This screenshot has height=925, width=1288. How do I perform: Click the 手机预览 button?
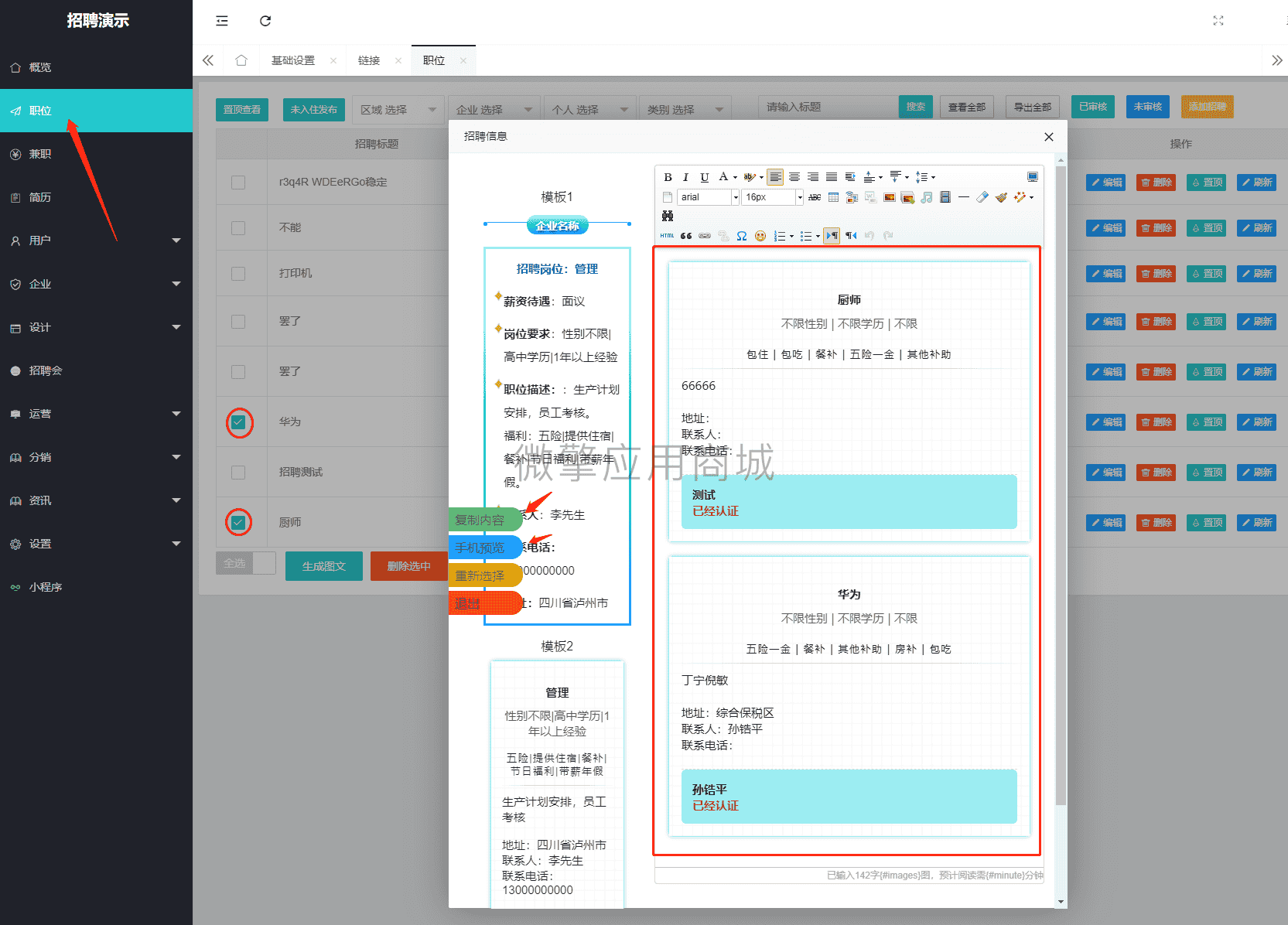coord(480,548)
